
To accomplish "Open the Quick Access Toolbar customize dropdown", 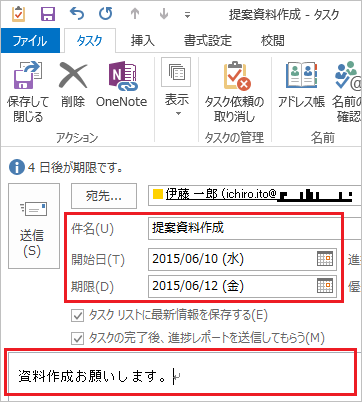I will pyautogui.click(x=188, y=15).
